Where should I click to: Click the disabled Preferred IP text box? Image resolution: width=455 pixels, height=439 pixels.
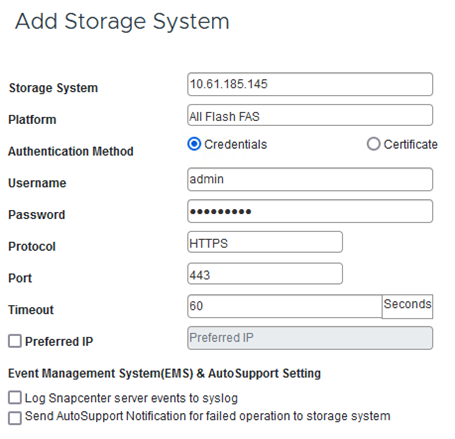pos(310,338)
